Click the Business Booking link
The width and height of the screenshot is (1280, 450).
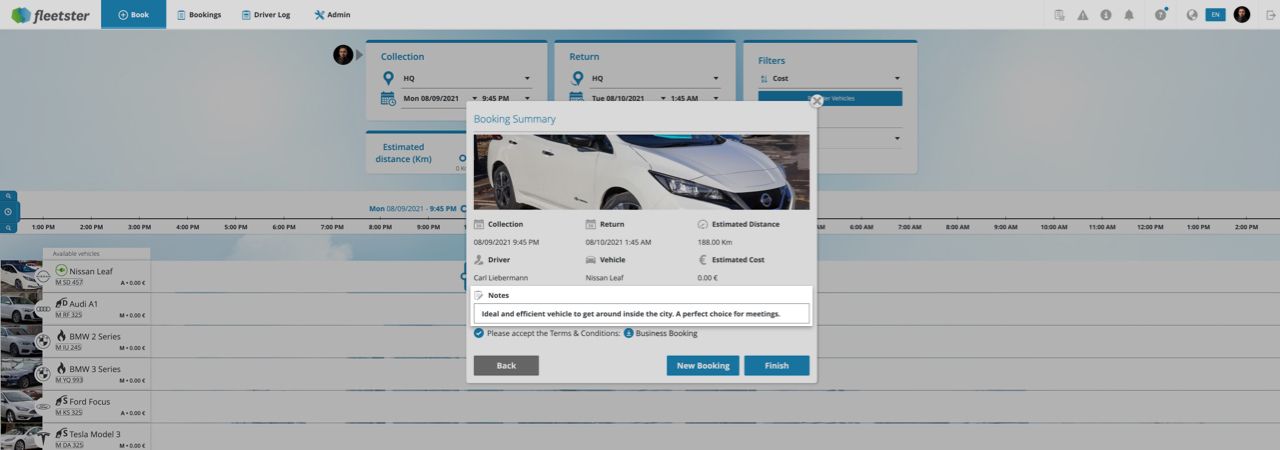tap(666, 333)
